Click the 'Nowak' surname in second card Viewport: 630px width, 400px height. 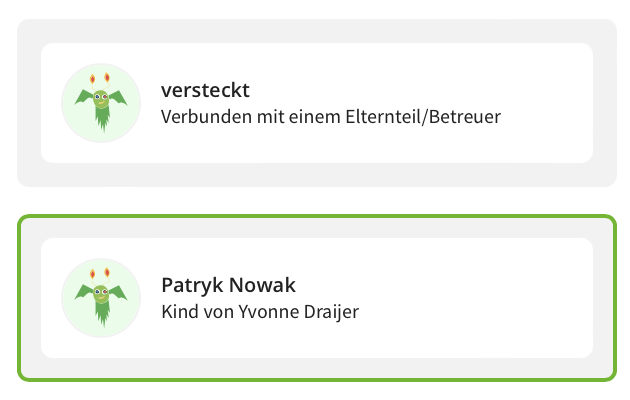[x=262, y=285]
